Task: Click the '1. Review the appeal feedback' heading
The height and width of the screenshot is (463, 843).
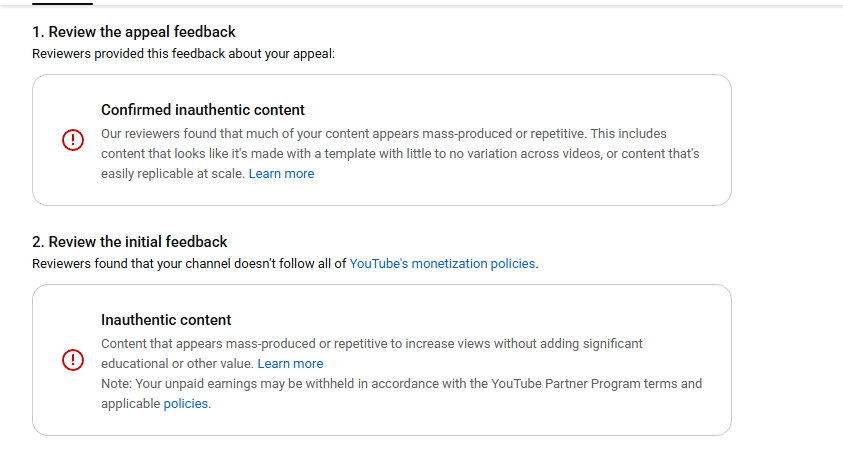Action: [x=134, y=32]
